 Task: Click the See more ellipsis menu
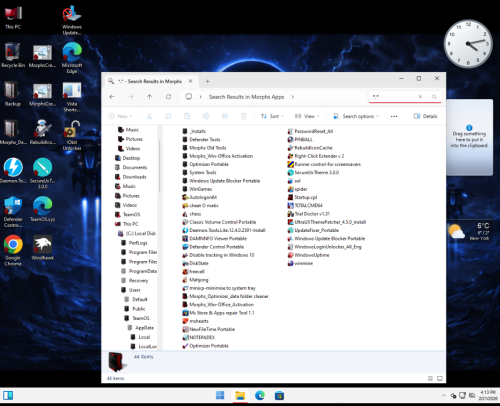[394, 116]
